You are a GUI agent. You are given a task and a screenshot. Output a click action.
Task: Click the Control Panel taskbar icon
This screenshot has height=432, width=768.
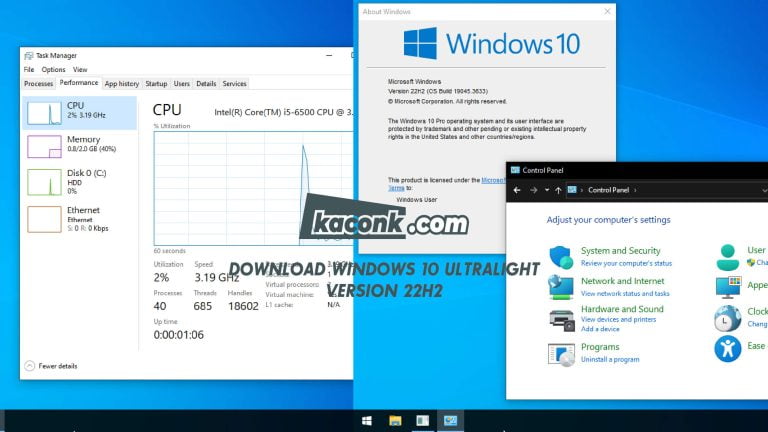tap(451, 421)
